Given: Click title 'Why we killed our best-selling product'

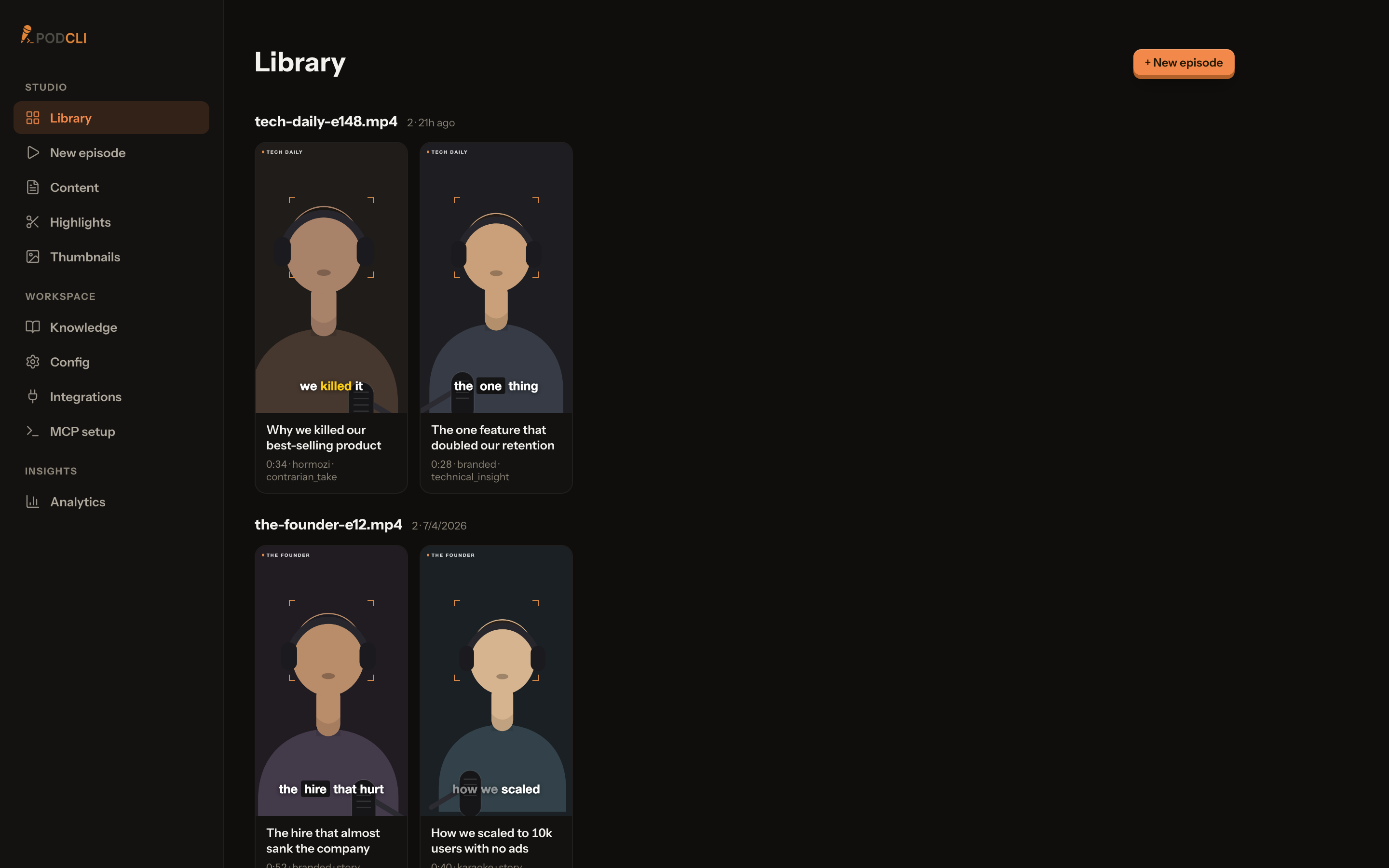Looking at the screenshot, I should tap(324, 437).
